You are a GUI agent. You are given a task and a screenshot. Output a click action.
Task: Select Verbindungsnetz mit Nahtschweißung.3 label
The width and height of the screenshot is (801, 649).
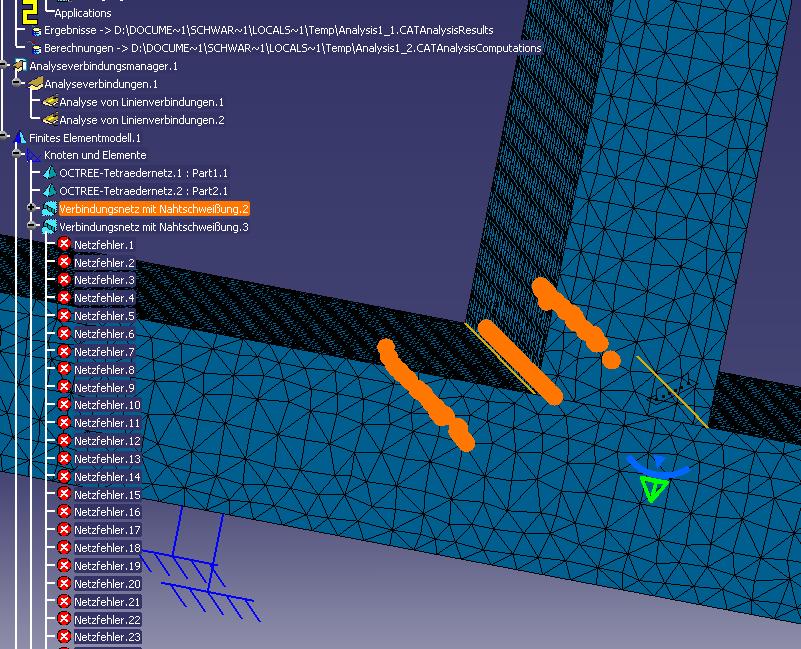coord(154,227)
